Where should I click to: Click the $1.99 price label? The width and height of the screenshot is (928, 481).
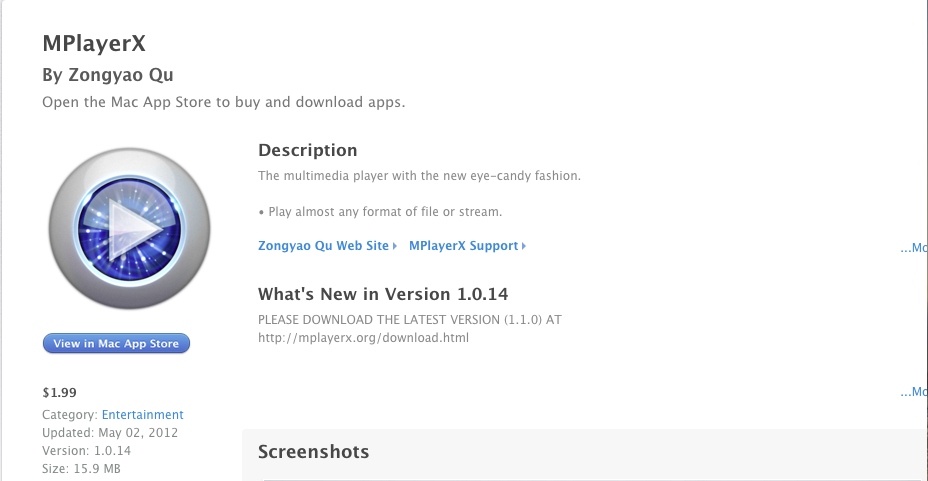(x=59, y=392)
